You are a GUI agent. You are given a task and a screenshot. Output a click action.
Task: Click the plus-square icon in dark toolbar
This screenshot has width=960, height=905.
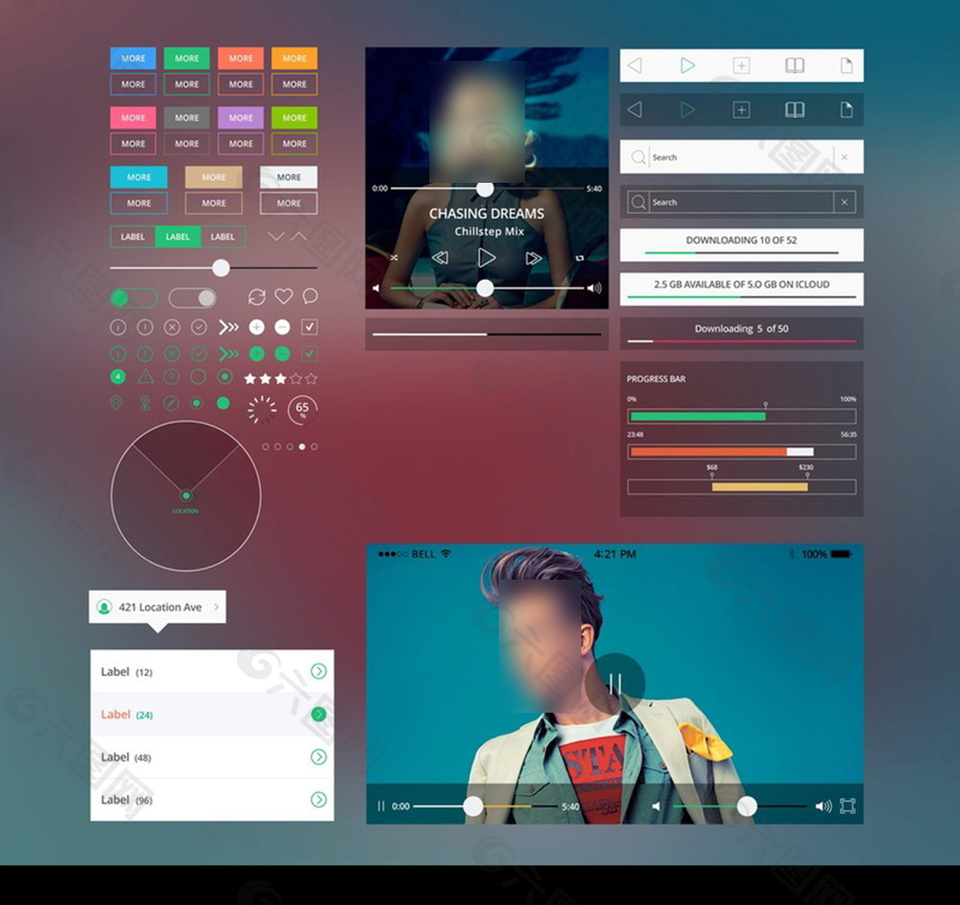coord(741,110)
